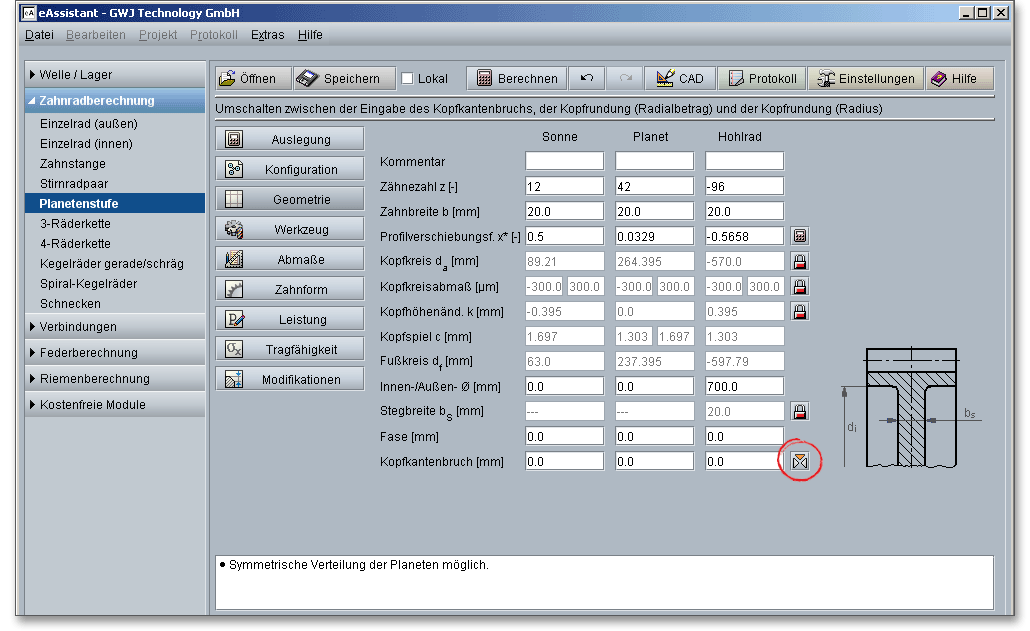Open the Datei menu

(39, 35)
